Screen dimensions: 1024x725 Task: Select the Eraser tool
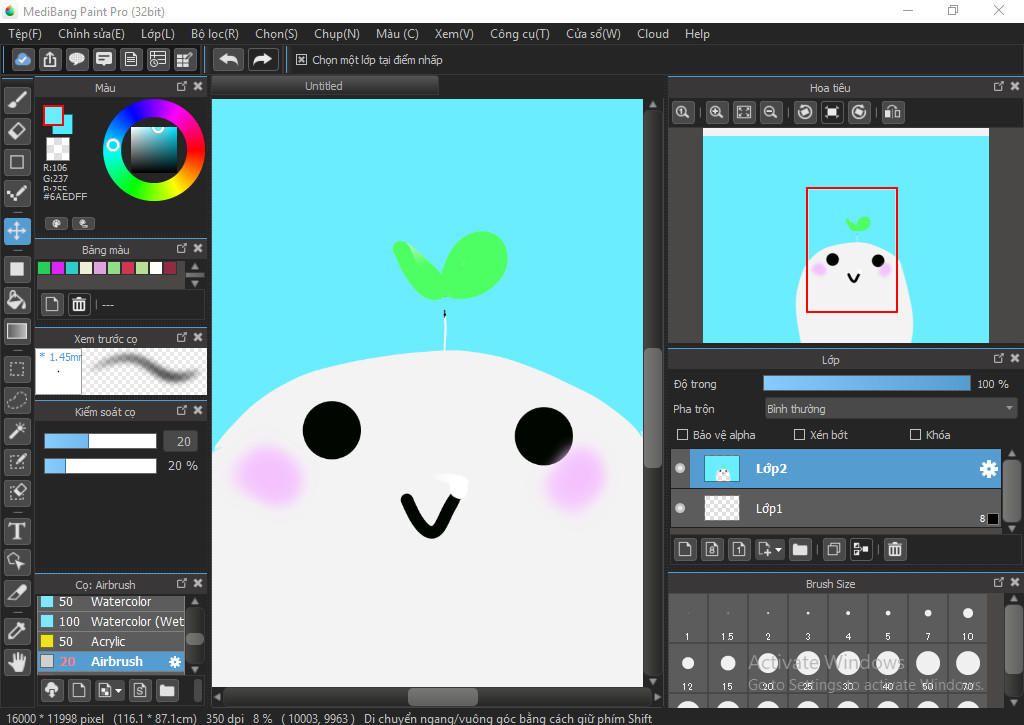pyautogui.click(x=17, y=131)
